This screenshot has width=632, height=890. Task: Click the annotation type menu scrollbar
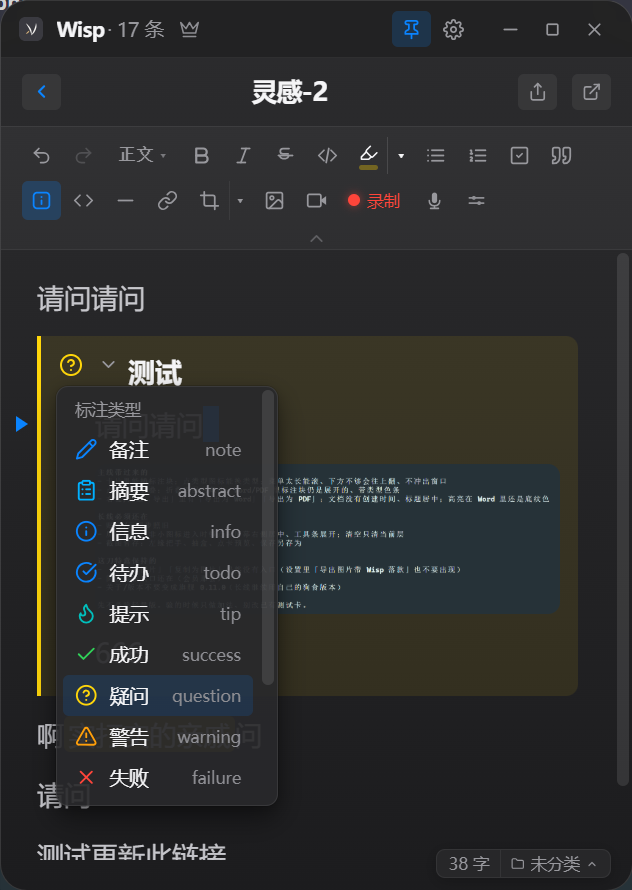pos(267,538)
